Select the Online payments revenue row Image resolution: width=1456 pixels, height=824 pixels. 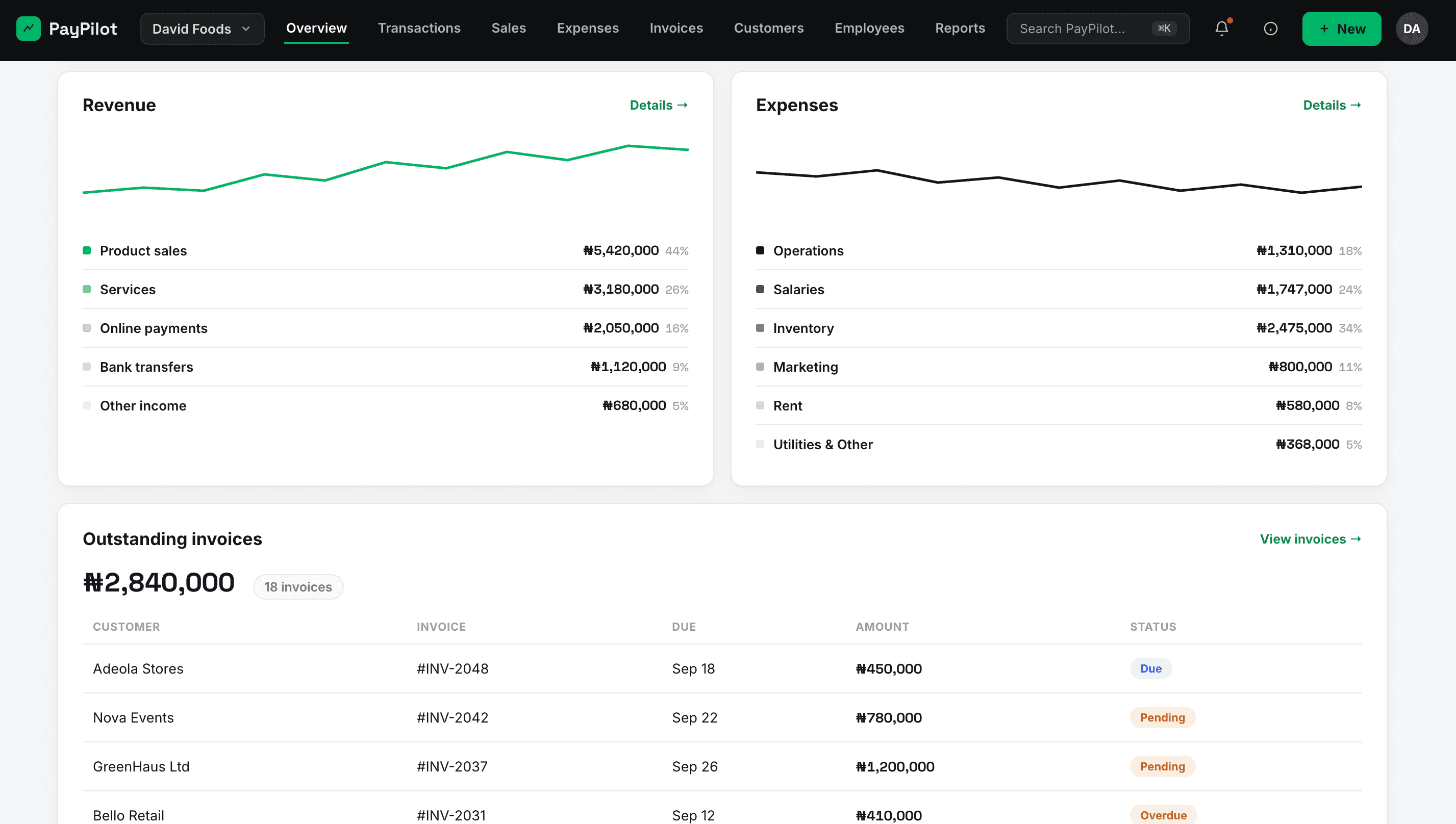(386, 328)
